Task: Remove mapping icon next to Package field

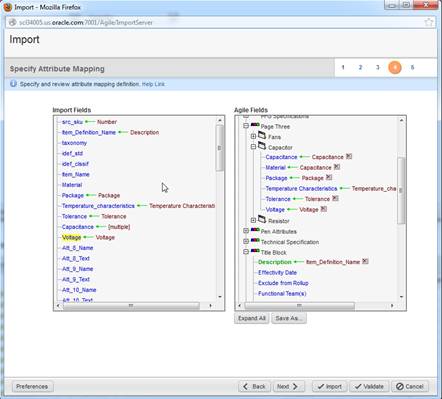Action: tap(329, 177)
